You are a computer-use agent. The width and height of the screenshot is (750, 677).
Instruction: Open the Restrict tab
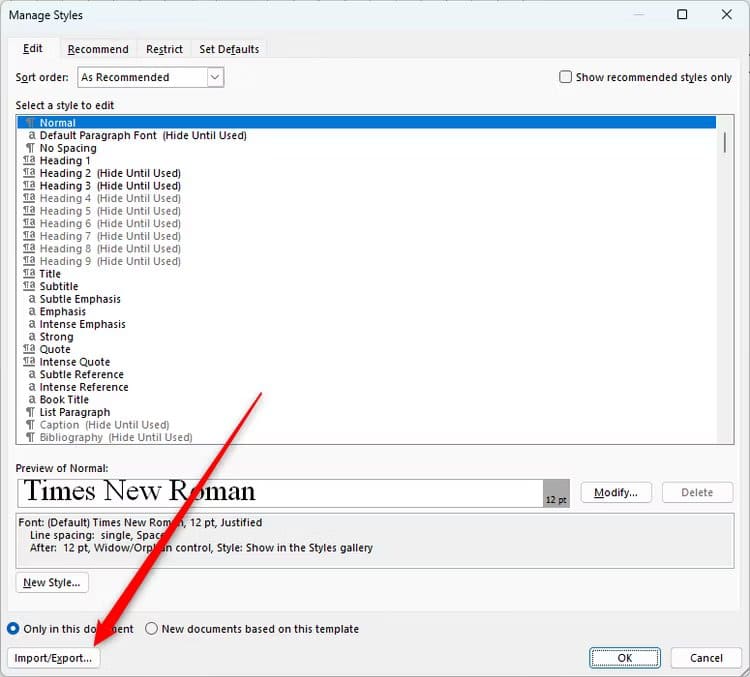coord(164,49)
